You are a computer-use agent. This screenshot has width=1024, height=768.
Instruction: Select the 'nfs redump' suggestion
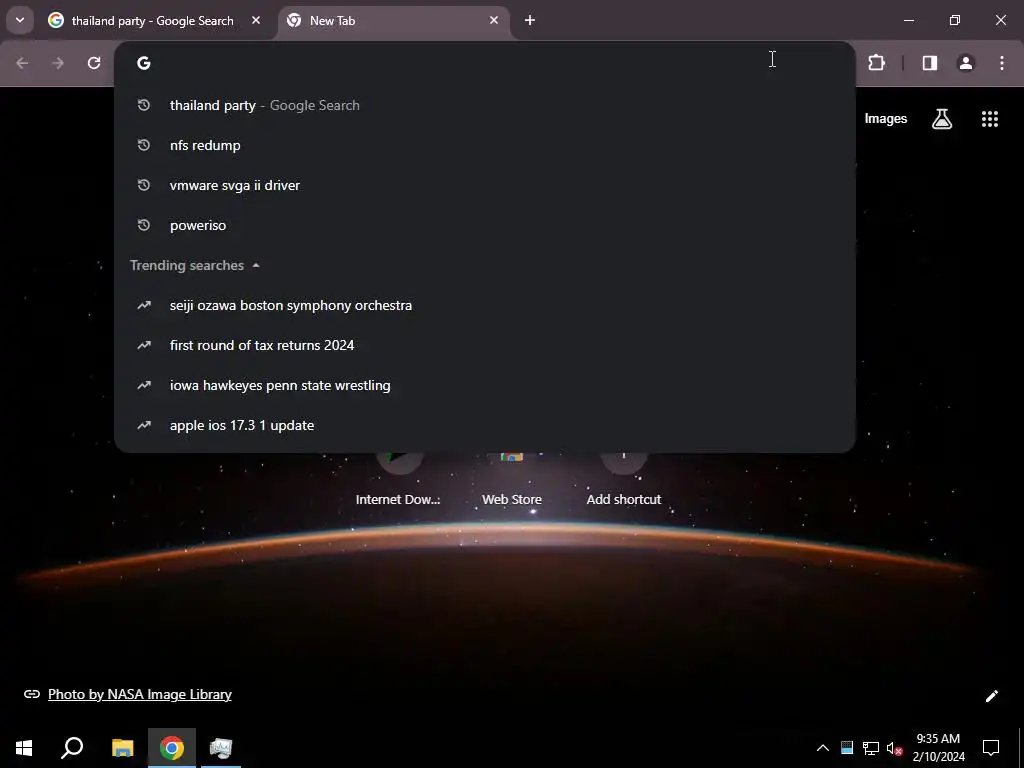coord(485,145)
